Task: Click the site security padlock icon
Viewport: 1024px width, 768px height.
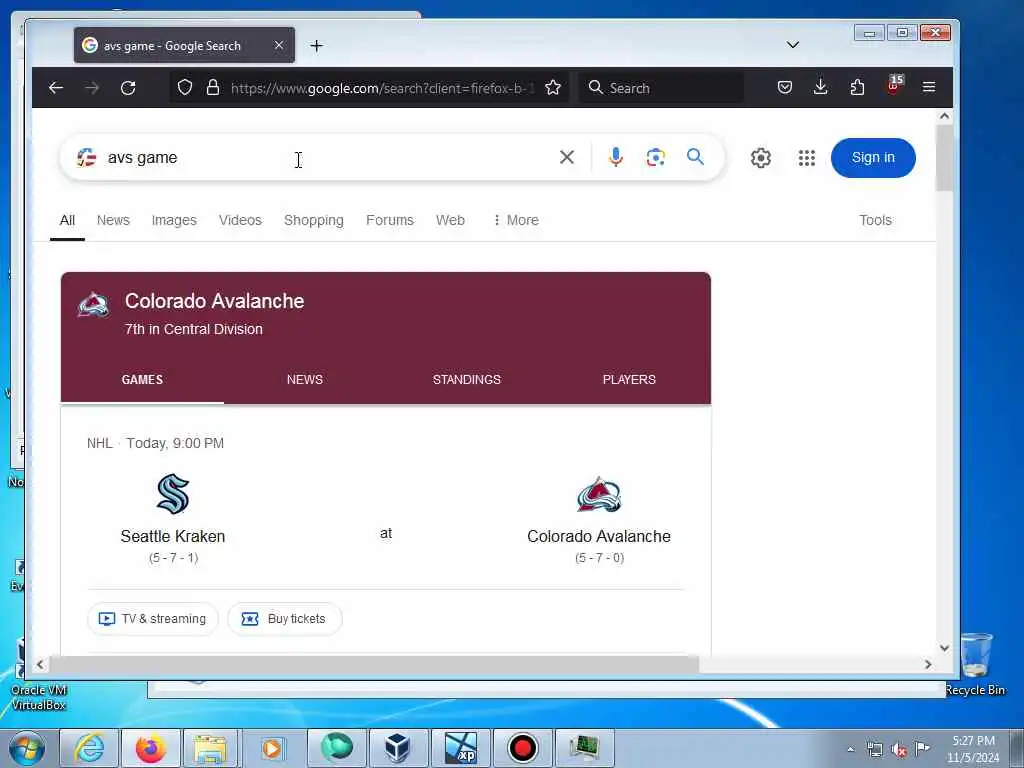Action: tap(213, 88)
